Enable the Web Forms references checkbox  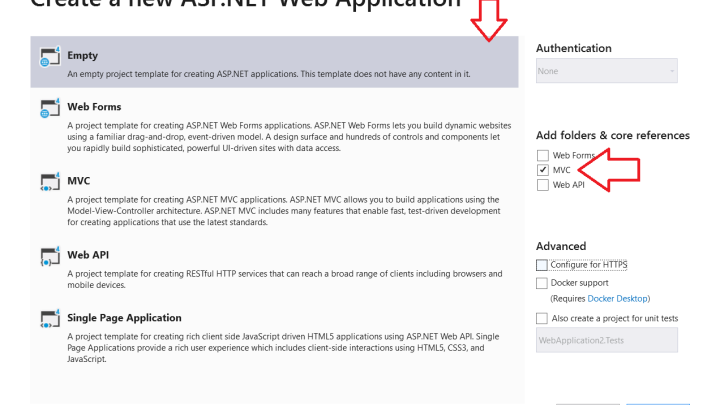tap(543, 155)
